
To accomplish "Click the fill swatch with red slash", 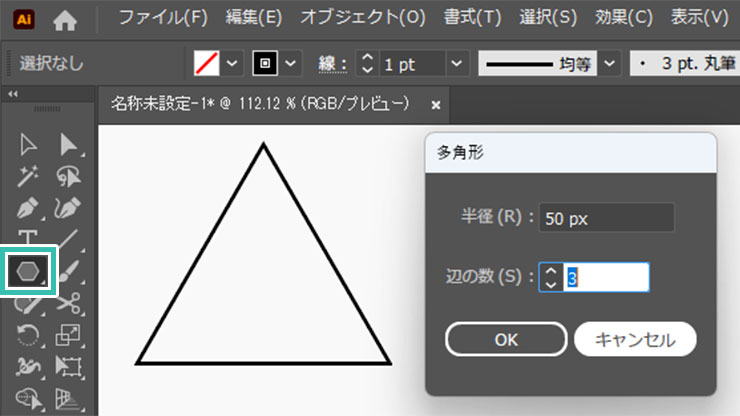I will click(207, 63).
